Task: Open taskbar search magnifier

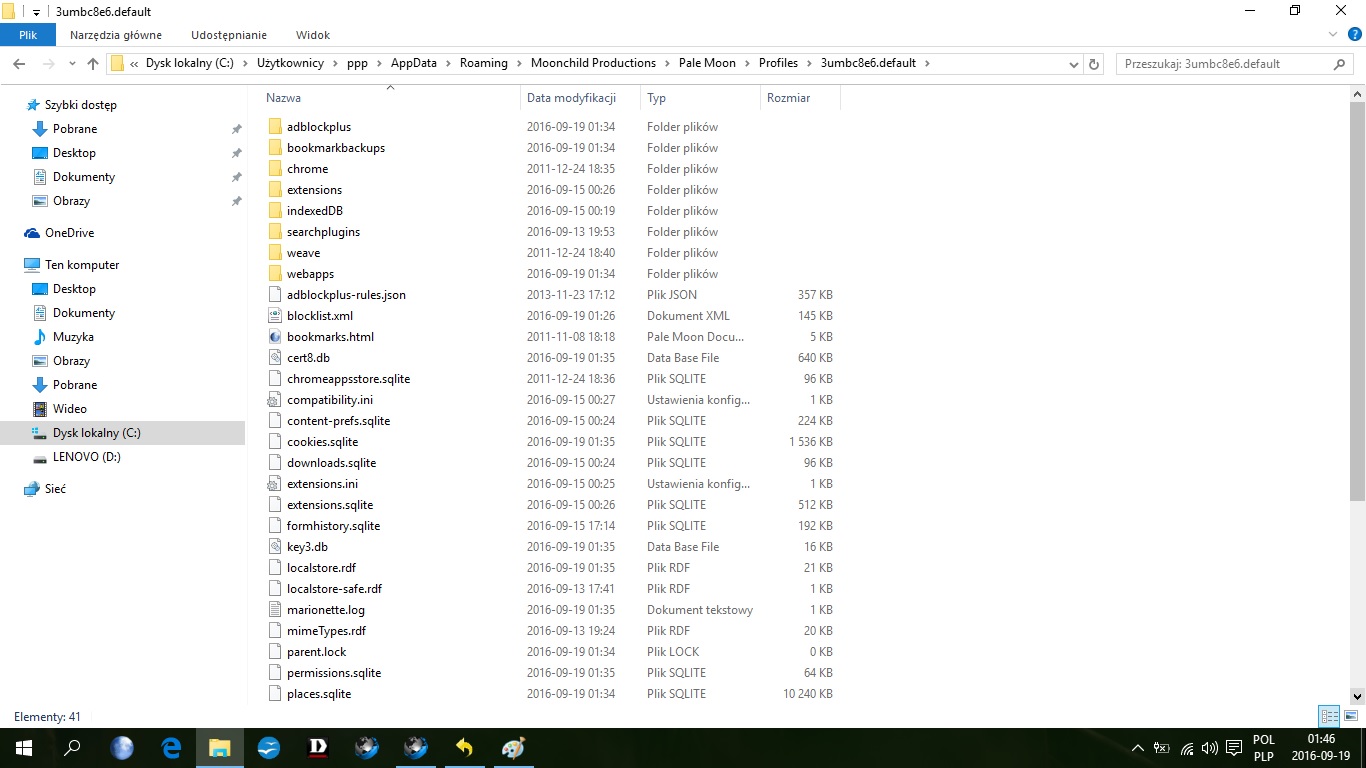Action: pos(72,748)
